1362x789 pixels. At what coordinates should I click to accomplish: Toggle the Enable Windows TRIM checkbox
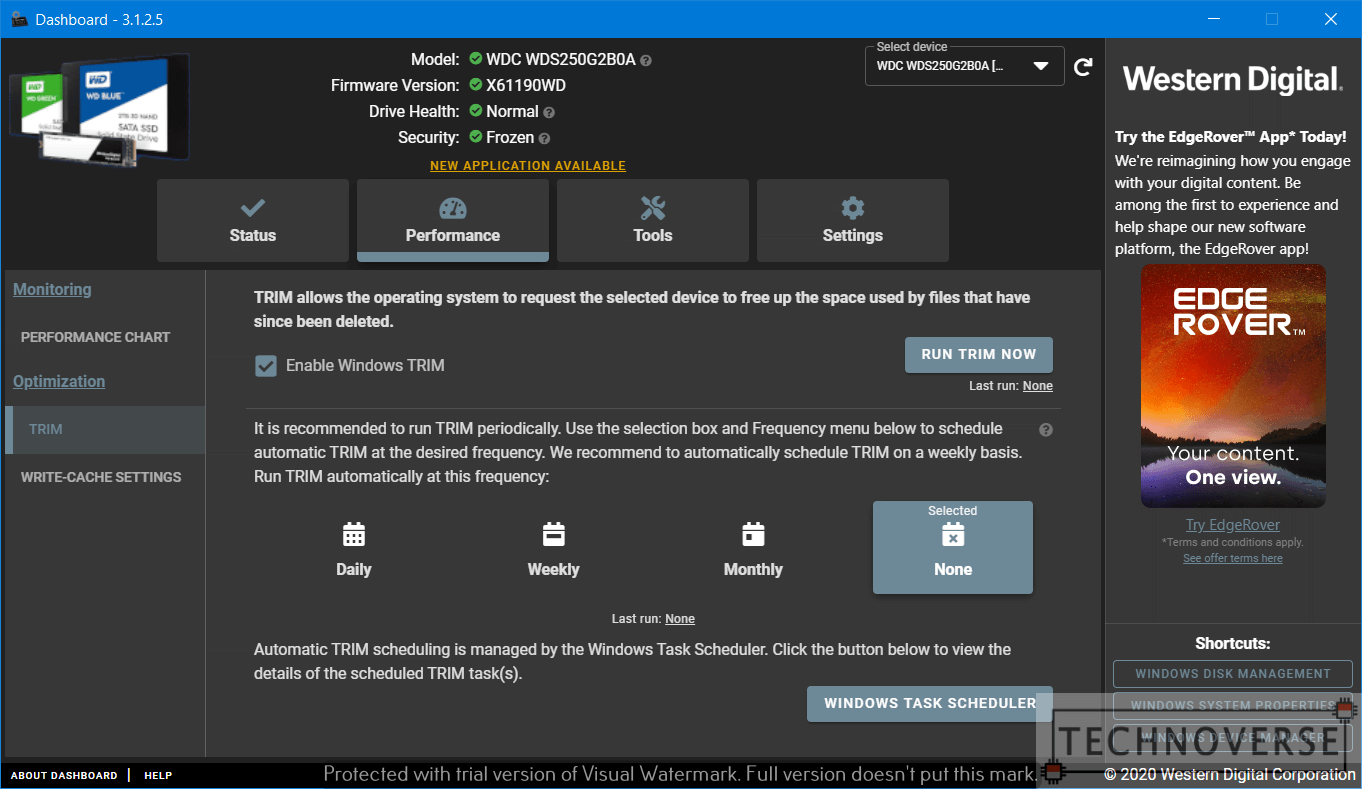266,366
